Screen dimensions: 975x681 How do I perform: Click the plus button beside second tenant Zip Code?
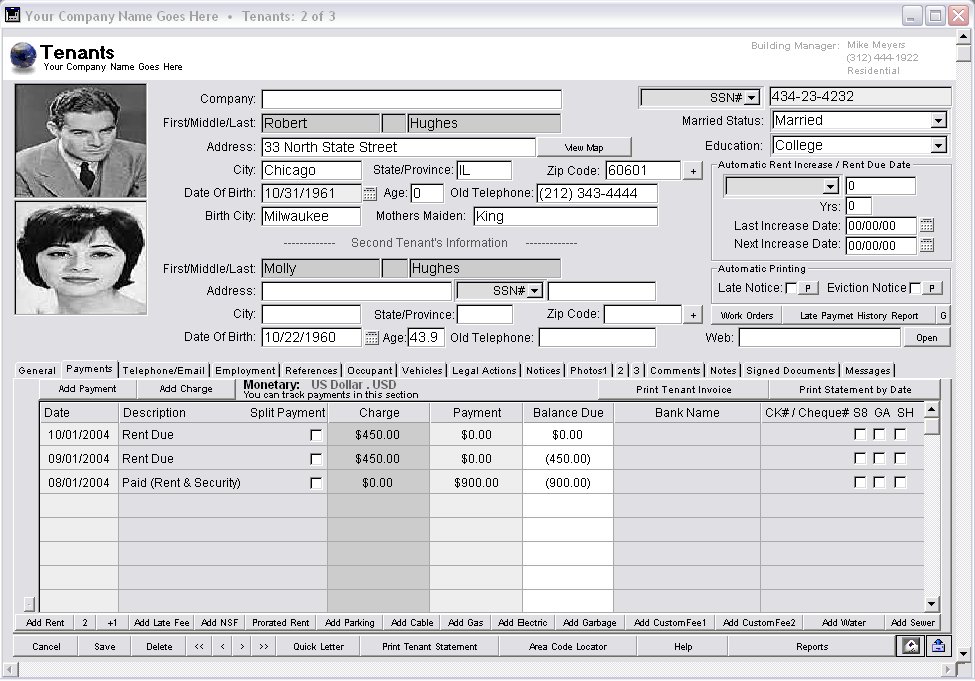tap(693, 315)
